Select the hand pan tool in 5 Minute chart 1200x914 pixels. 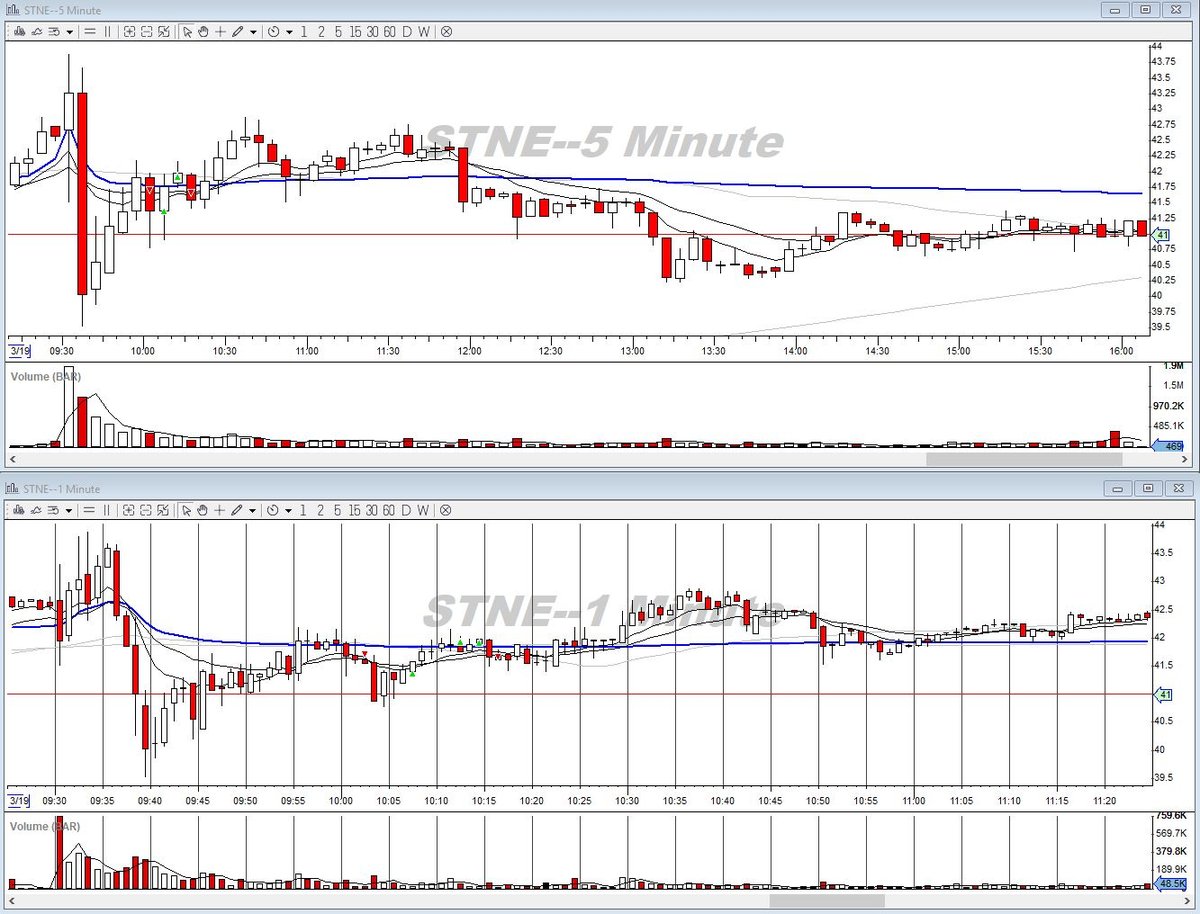click(203, 31)
